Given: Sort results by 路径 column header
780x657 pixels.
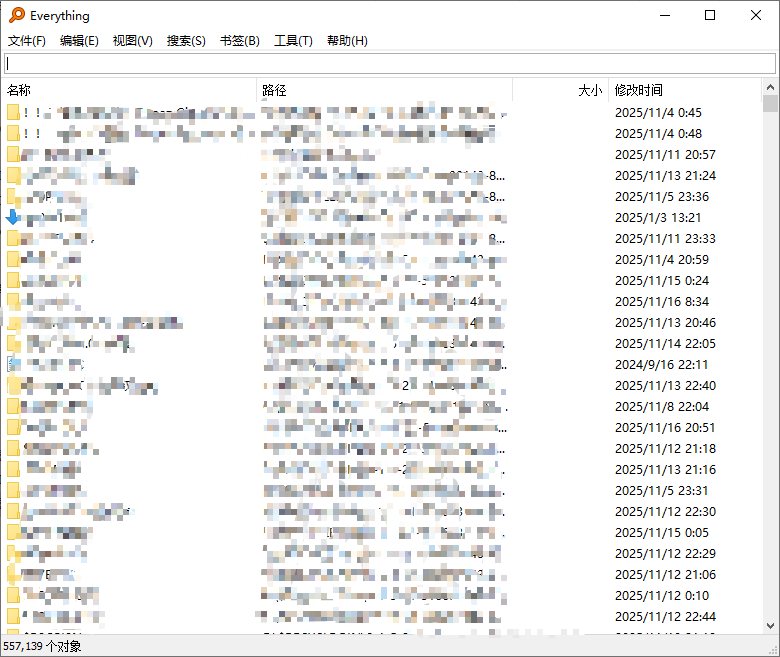Looking at the screenshot, I should point(385,90).
